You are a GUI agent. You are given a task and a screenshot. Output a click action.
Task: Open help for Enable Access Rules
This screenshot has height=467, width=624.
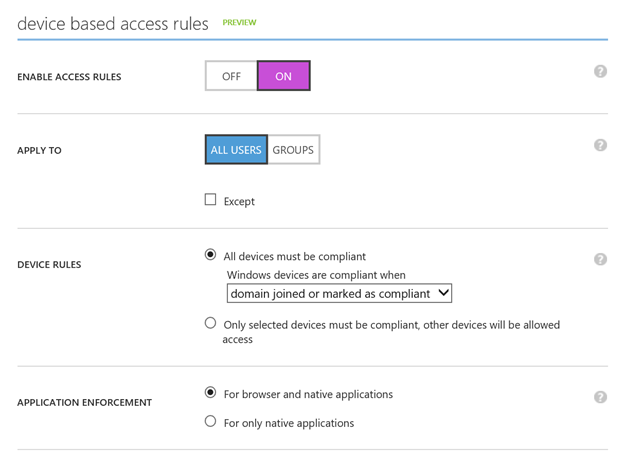click(600, 72)
